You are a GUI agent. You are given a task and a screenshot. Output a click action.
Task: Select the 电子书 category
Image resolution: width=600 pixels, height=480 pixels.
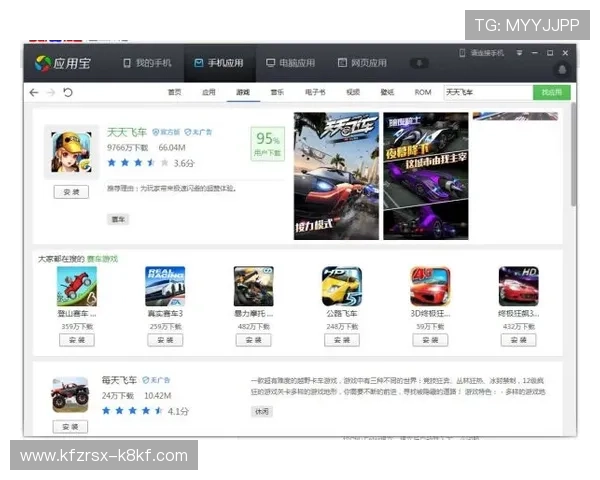(315, 92)
